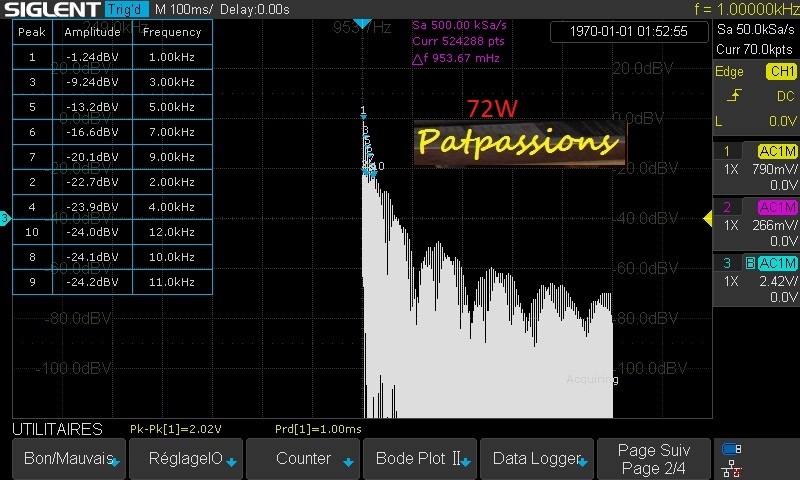800x480 pixels.
Task: Click the bandwidth limit B icon on channel 3
Action: coord(750,263)
